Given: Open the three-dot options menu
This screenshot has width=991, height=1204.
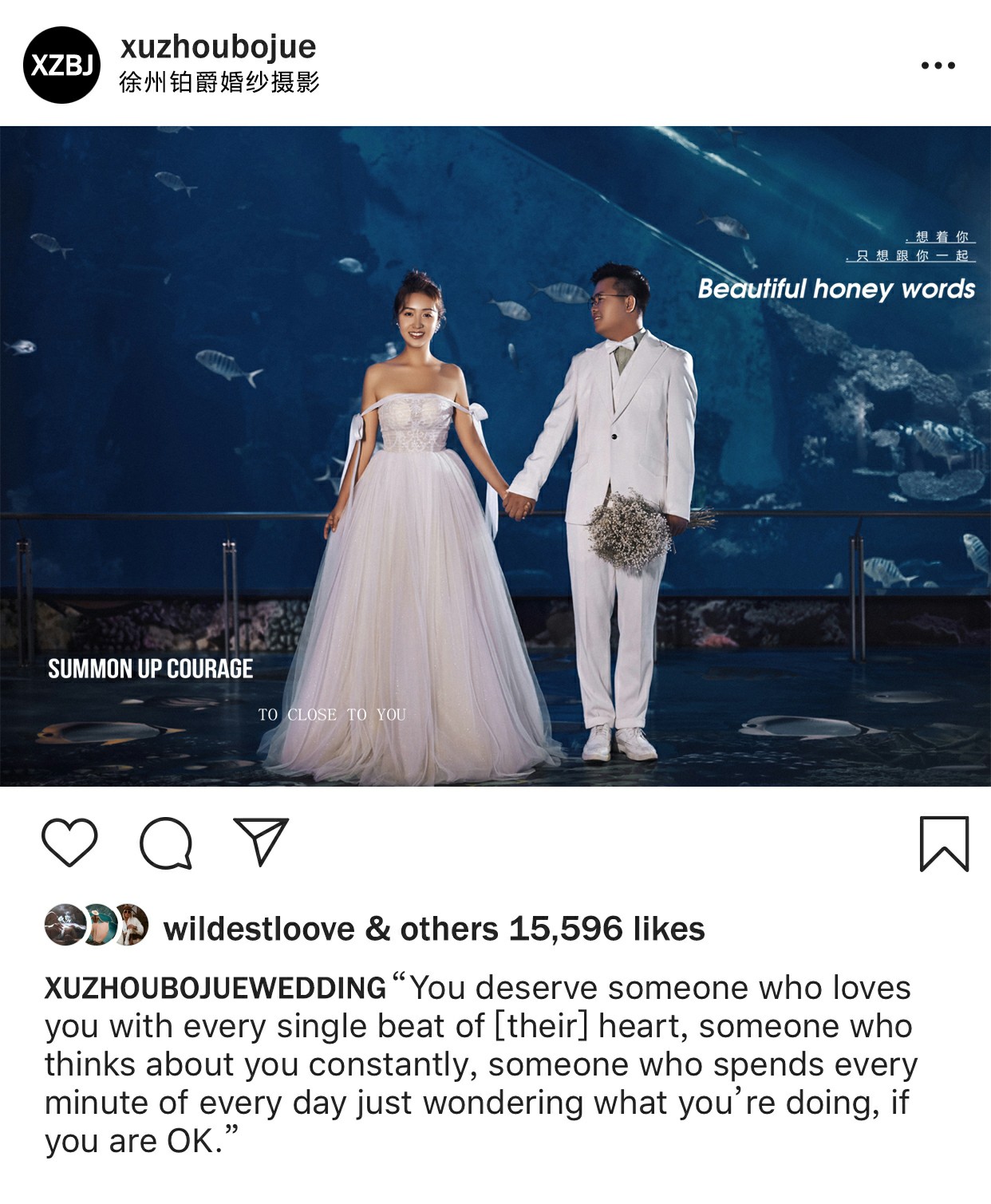Looking at the screenshot, I should (x=938, y=65).
